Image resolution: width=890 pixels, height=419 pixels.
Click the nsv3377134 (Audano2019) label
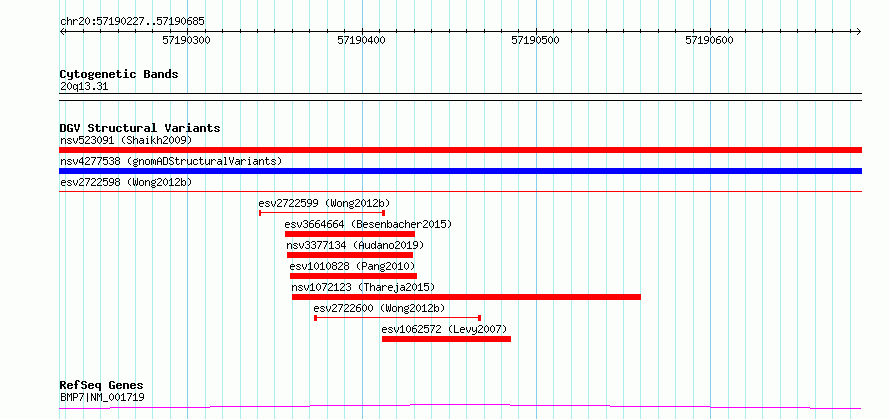point(355,245)
